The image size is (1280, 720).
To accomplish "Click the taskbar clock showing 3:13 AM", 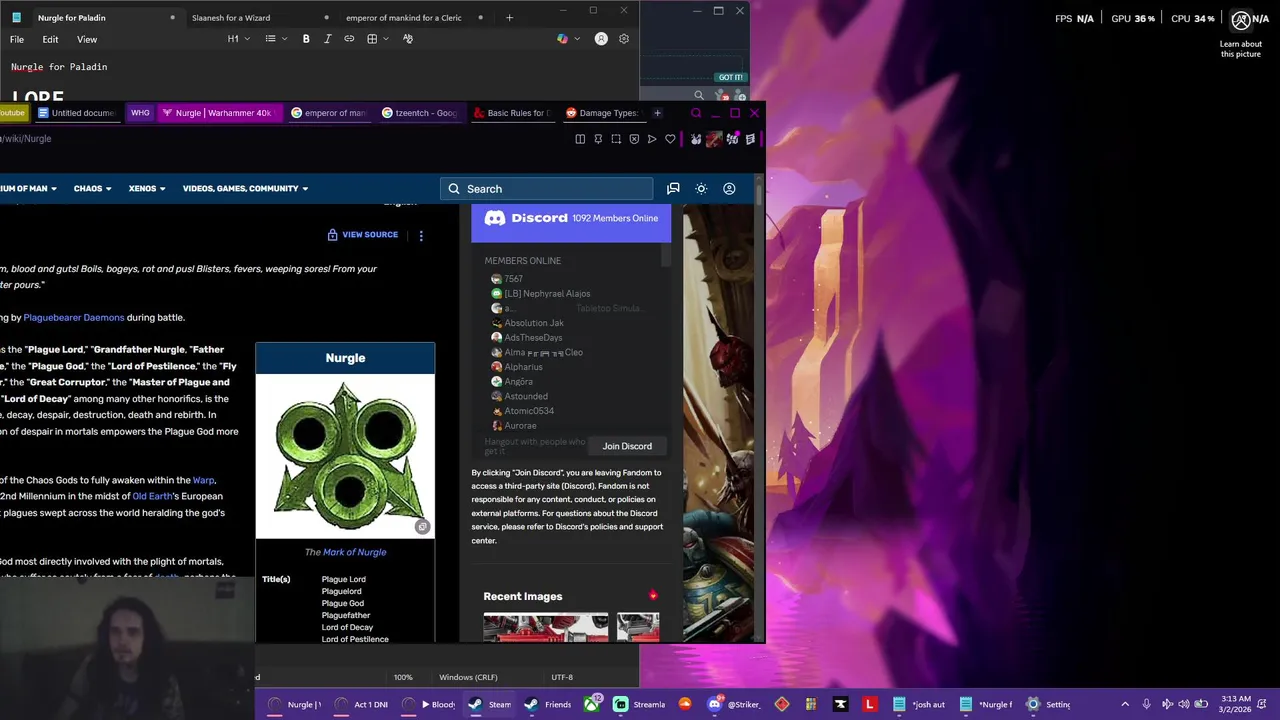I will 1237,704.
